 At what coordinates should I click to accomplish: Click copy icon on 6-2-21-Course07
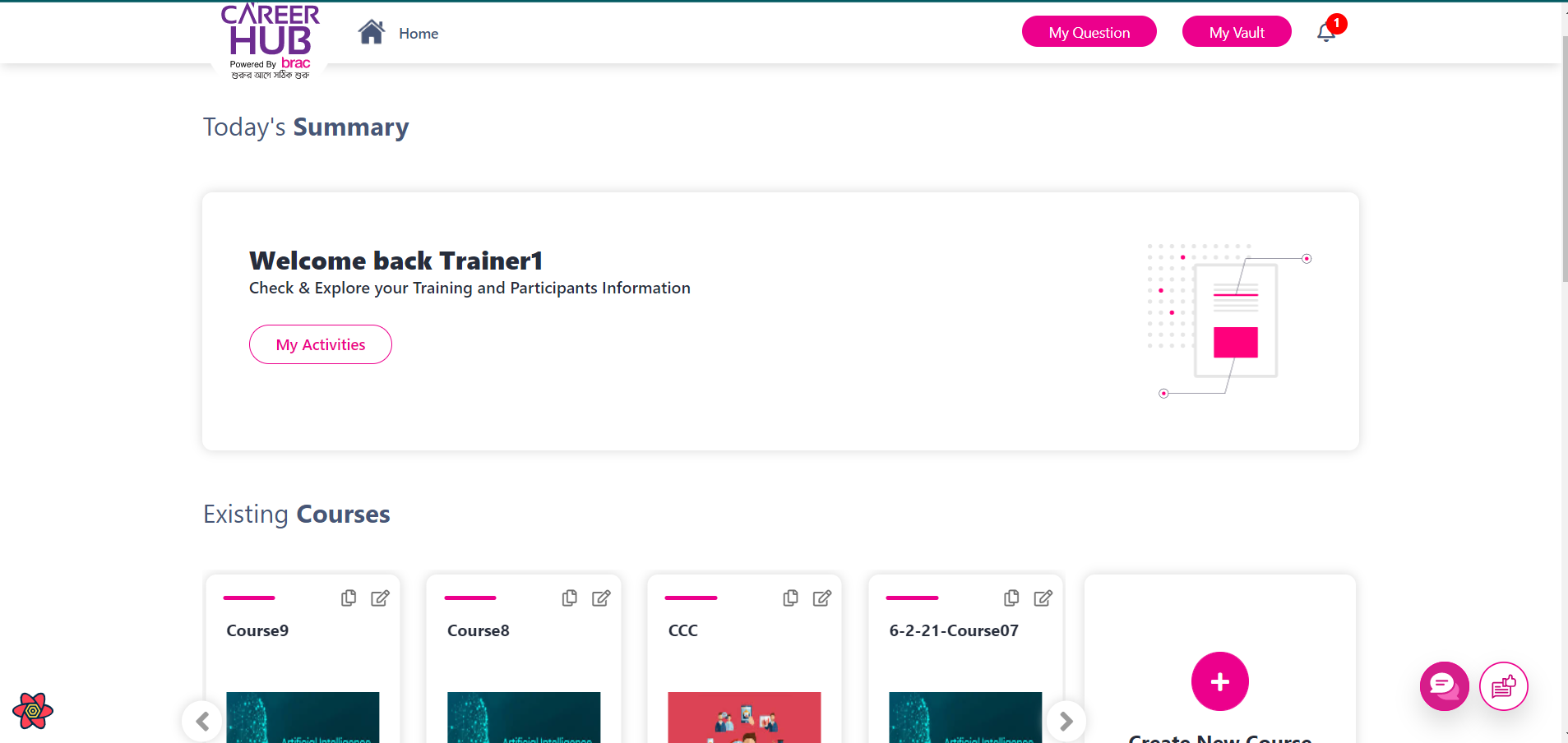click(x=1011, y=598)
